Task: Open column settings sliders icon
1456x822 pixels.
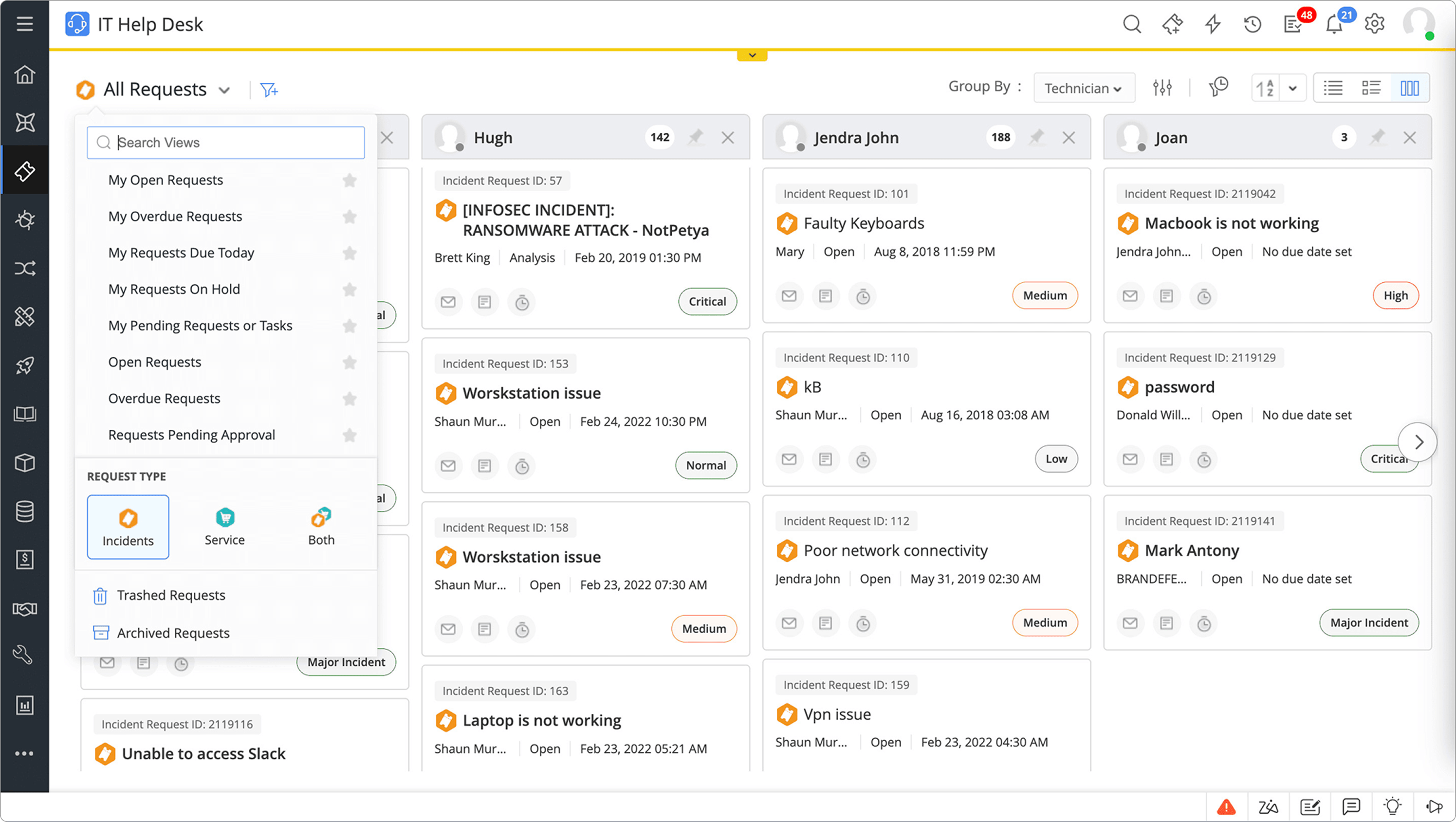Action: [1162, 88]
